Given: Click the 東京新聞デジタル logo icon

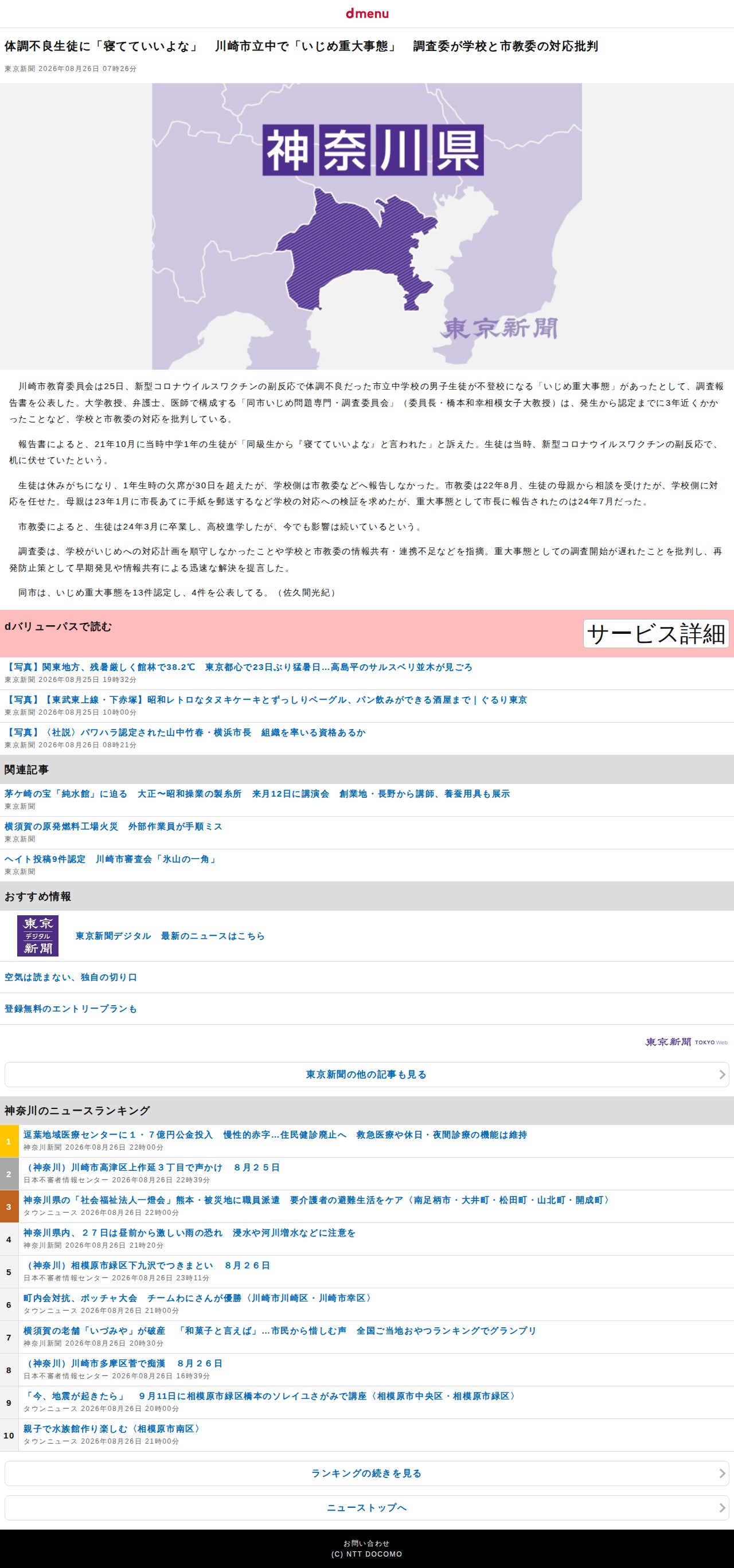Looking at the screenshot, I should pos(38,935).
